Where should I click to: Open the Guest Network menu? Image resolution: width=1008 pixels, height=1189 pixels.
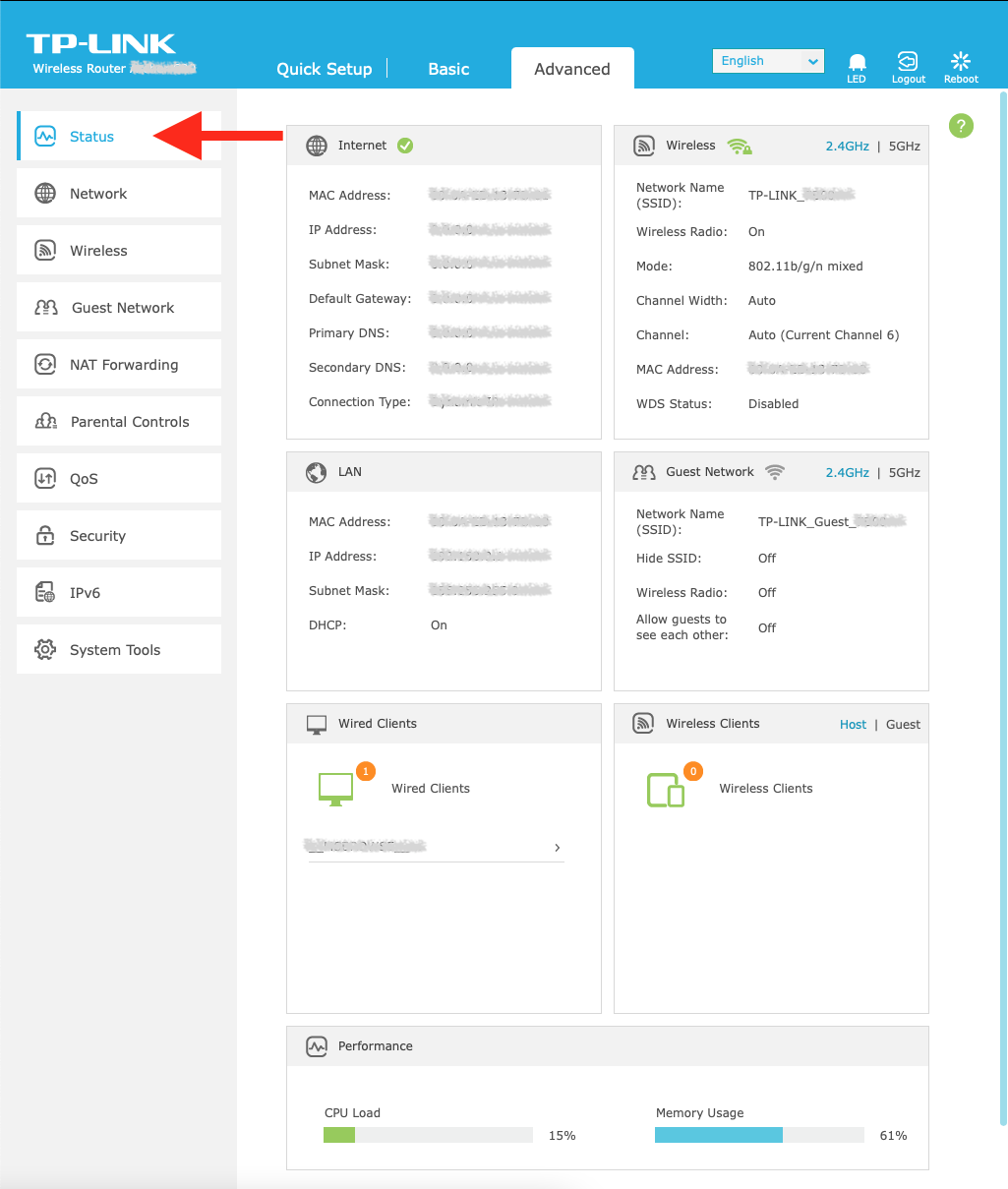click(119, 308)
